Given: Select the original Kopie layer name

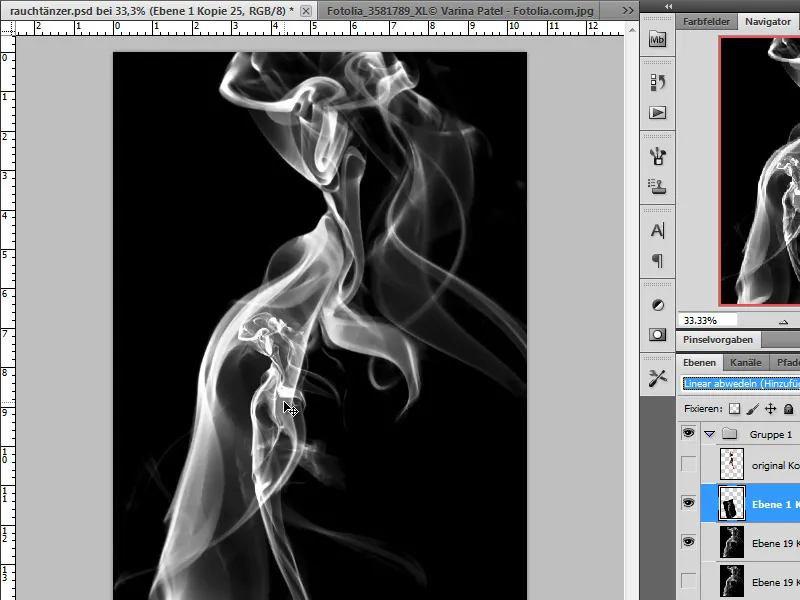Looking at the screenshot, I should click(776, 465).
